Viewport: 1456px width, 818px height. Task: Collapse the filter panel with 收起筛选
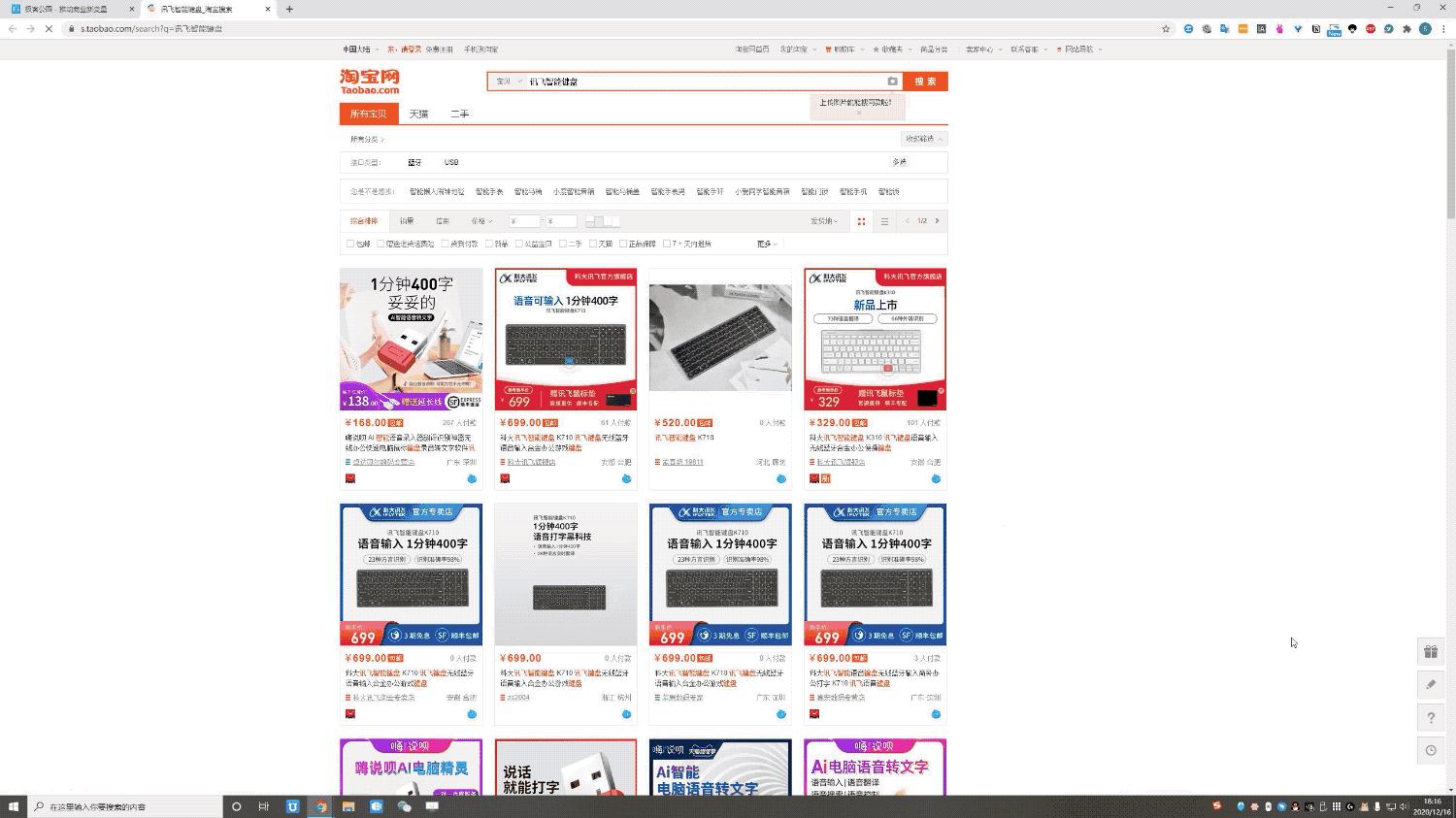click(x=923, y=139)
